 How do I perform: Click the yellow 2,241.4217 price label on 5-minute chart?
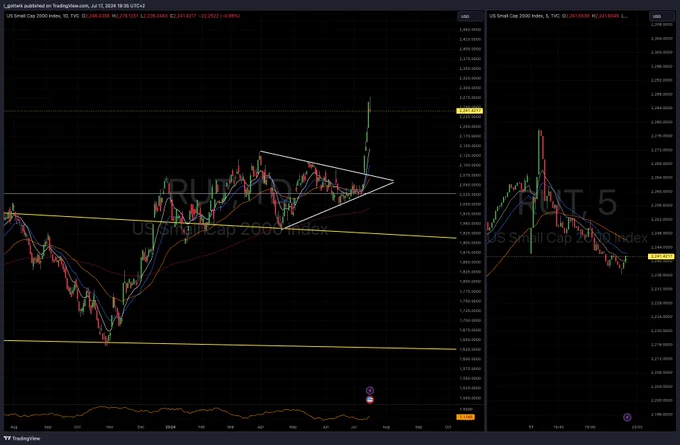[x=661, y=256]
